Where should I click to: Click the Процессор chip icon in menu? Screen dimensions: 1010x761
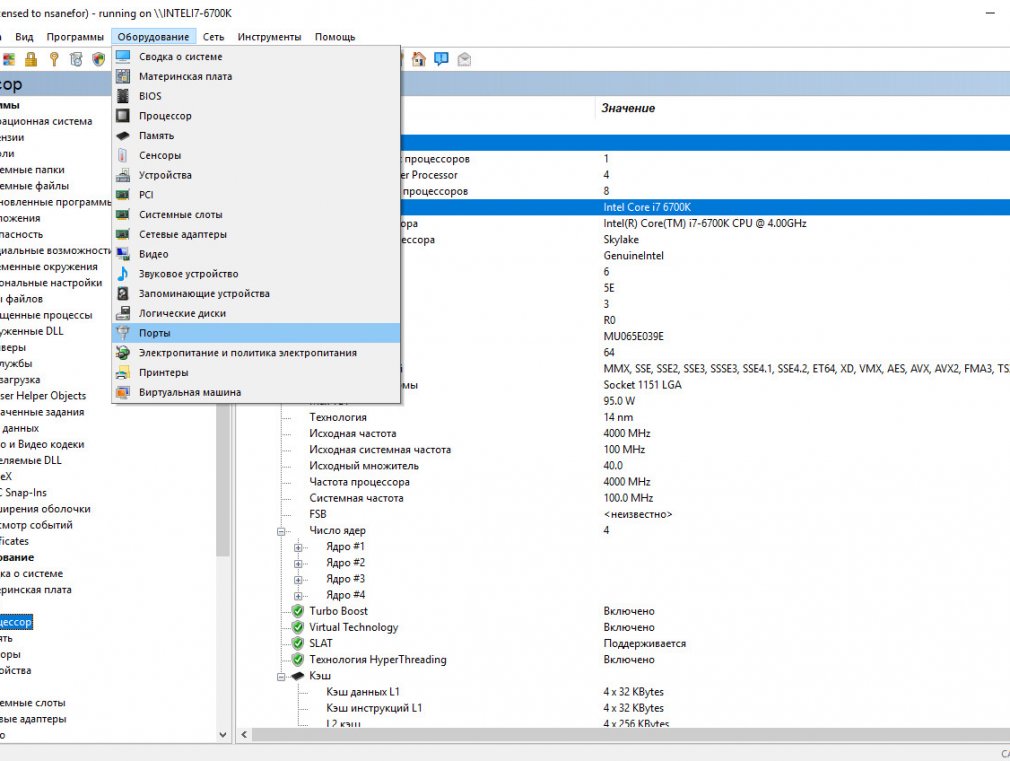point(123,116)
